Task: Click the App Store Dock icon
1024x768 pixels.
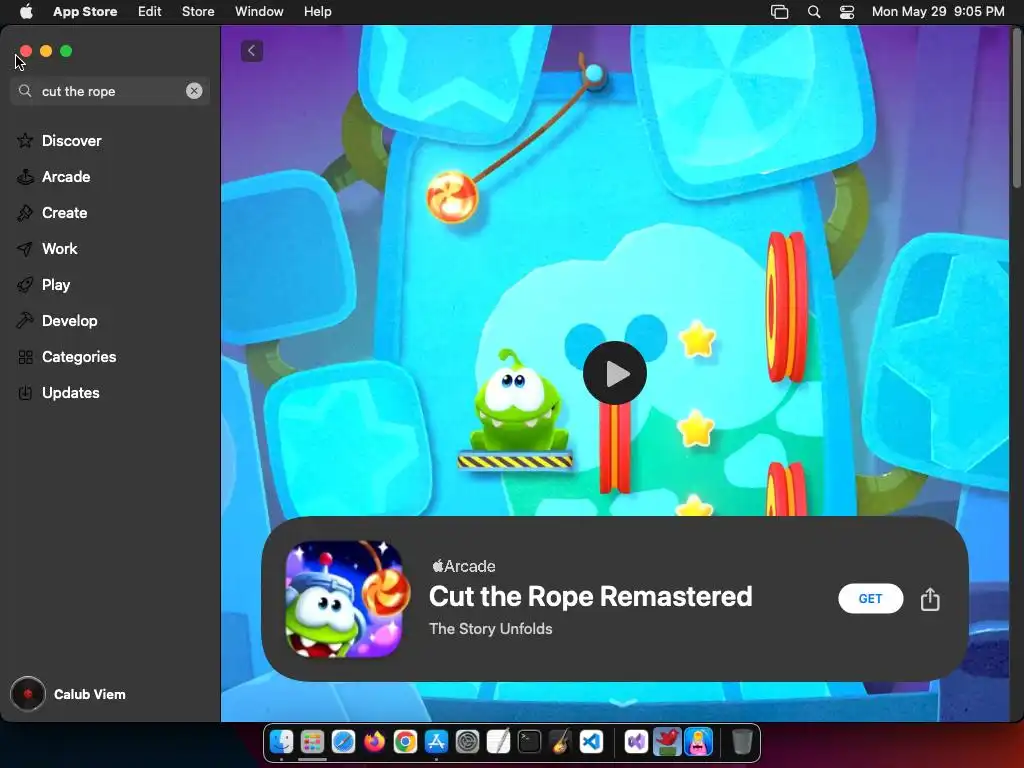Action: (x=436, y=742)
